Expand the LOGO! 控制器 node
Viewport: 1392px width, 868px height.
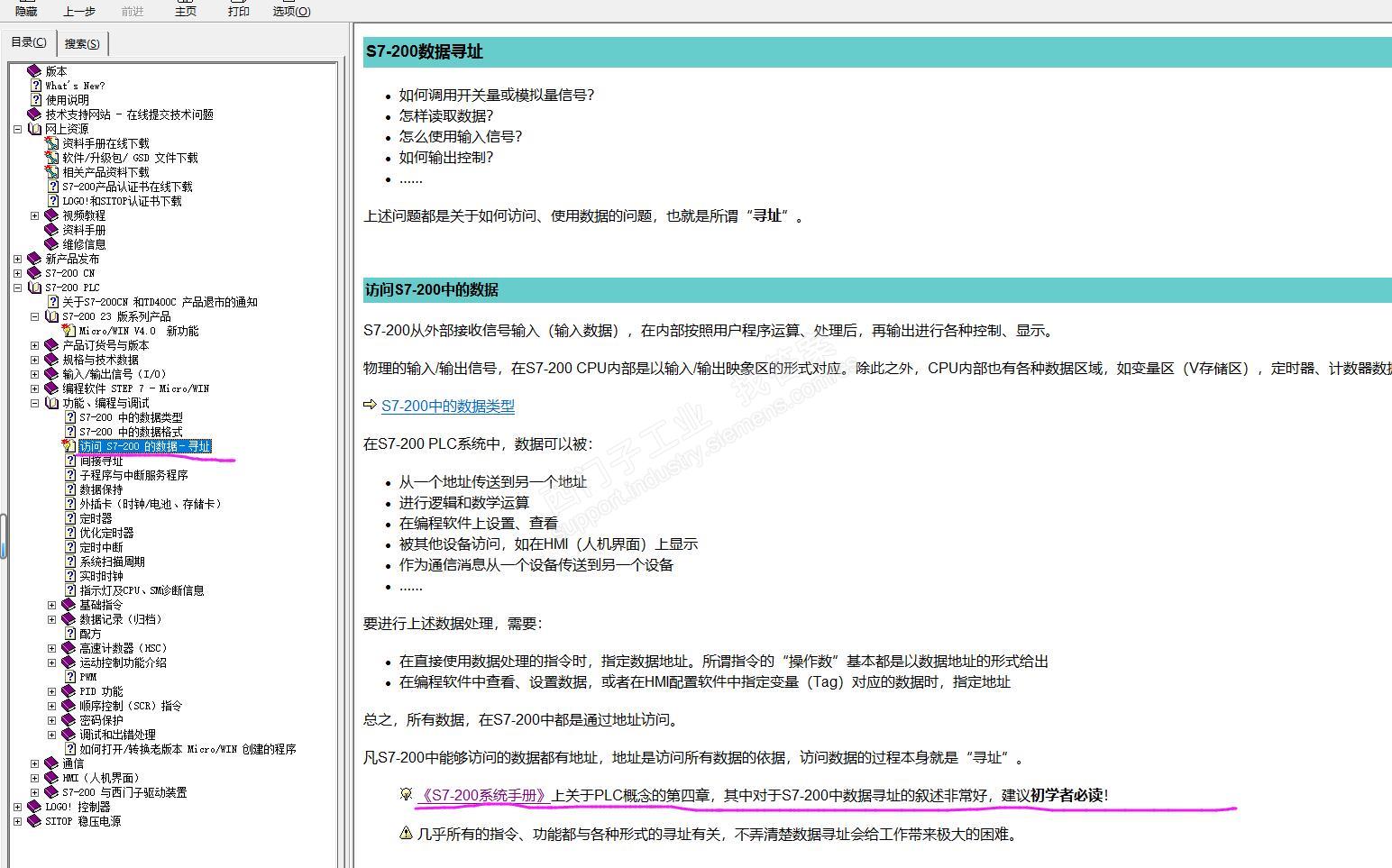pos(18,807)
